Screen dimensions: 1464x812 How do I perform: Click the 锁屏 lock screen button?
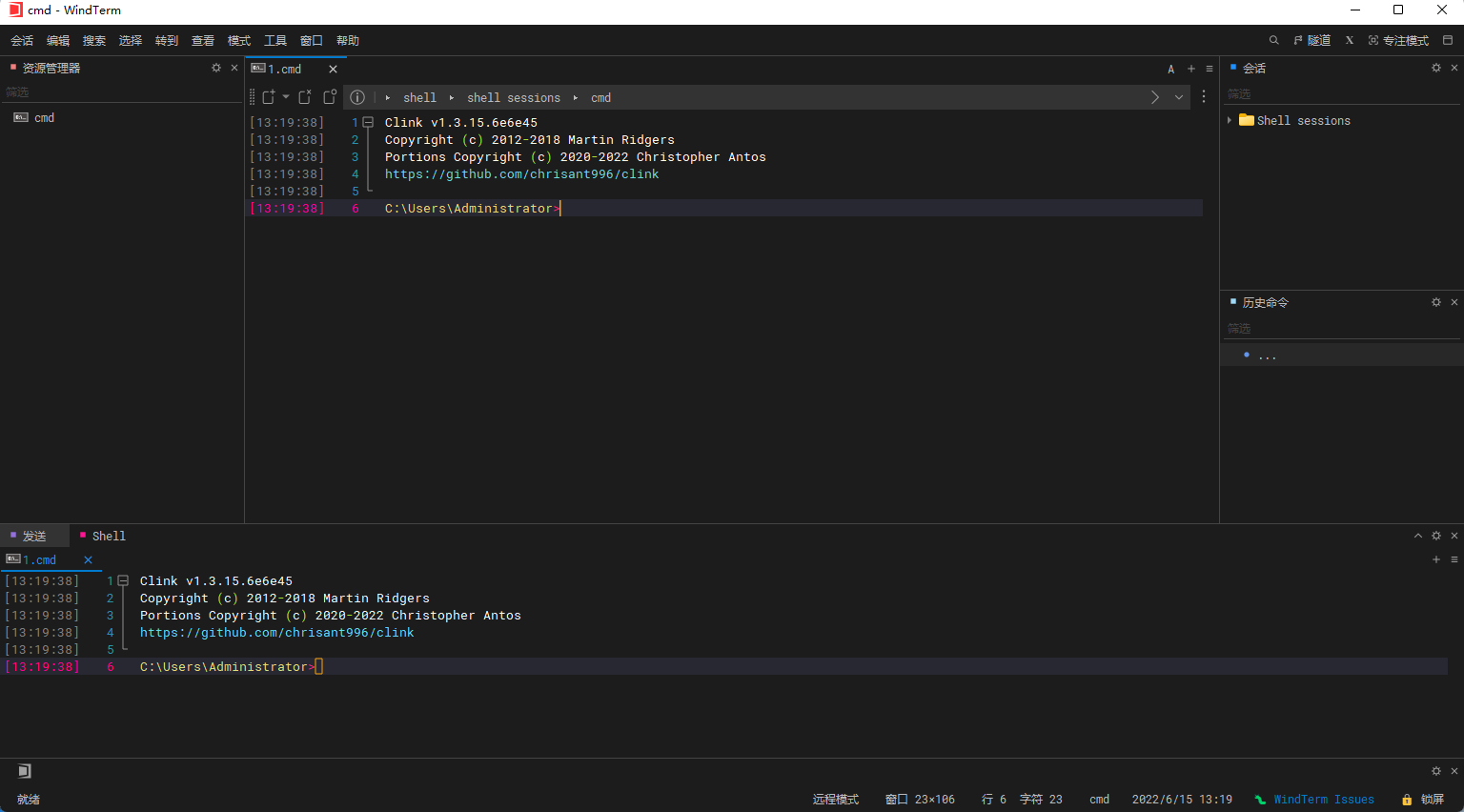tap(1423, 800)
